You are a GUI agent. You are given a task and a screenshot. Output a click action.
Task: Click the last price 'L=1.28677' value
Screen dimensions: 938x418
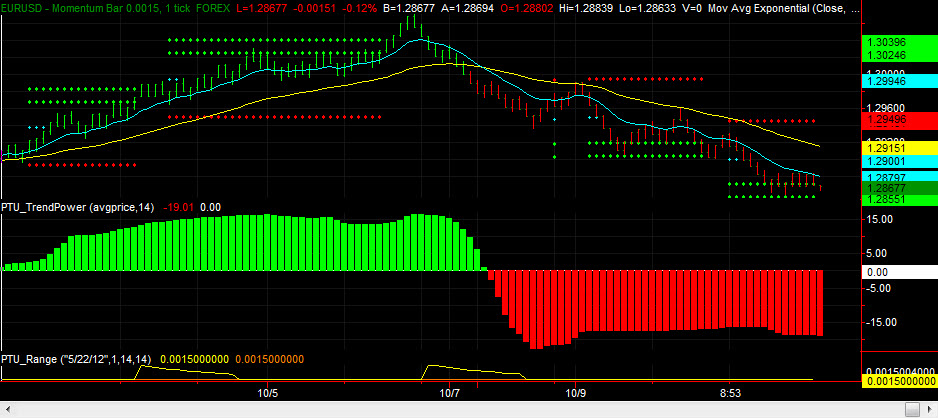(x=260, y=9)
